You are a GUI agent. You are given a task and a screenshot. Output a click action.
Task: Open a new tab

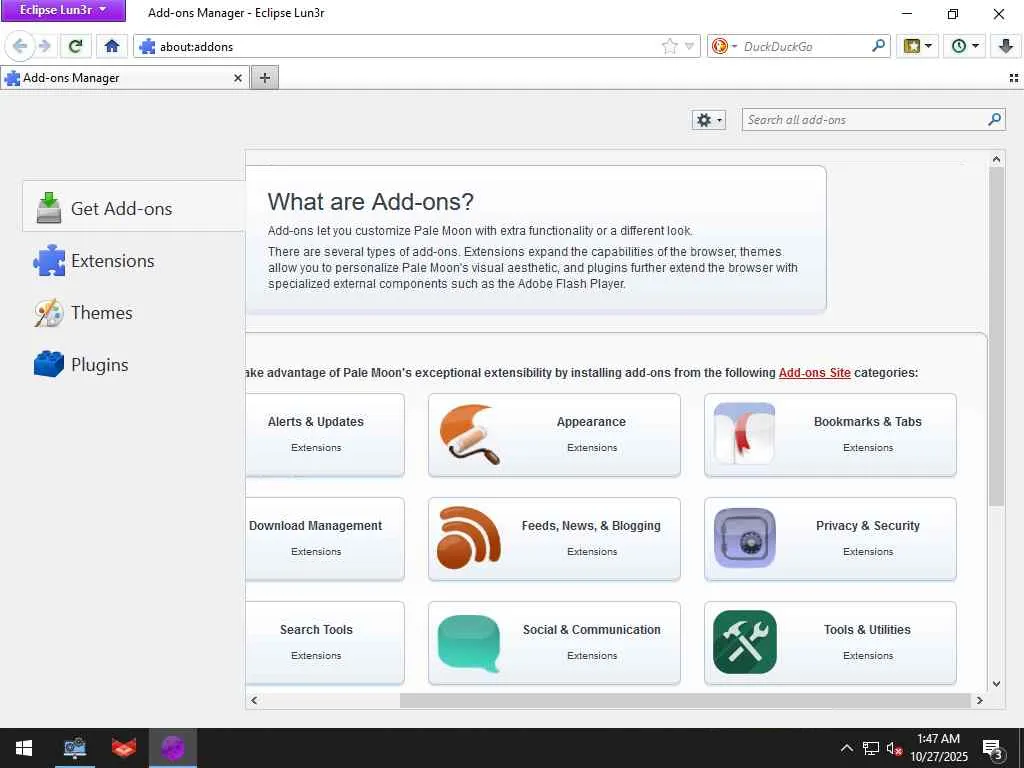click(x=264, y=78)
